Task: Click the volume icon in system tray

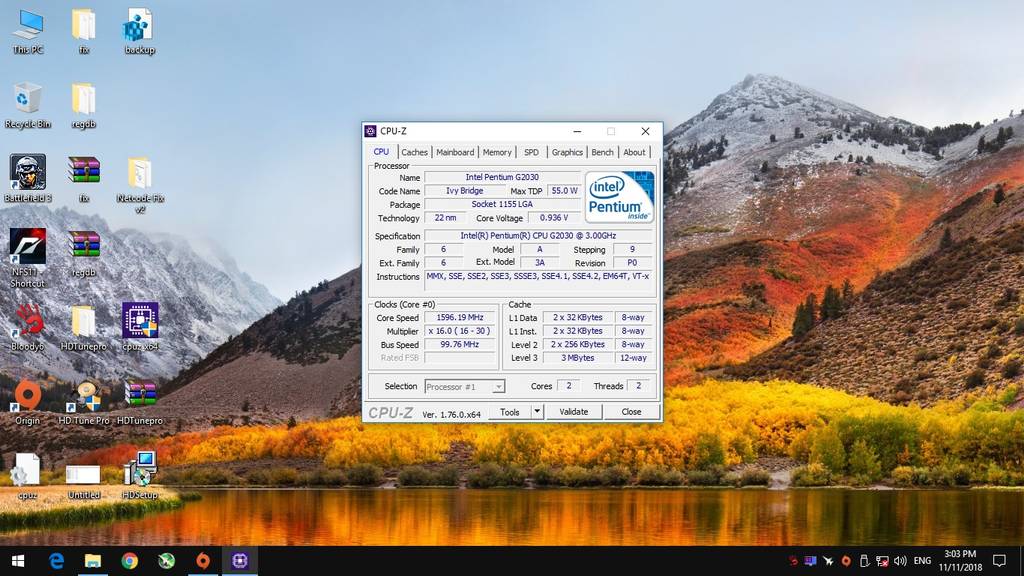Action: [900, 561]
